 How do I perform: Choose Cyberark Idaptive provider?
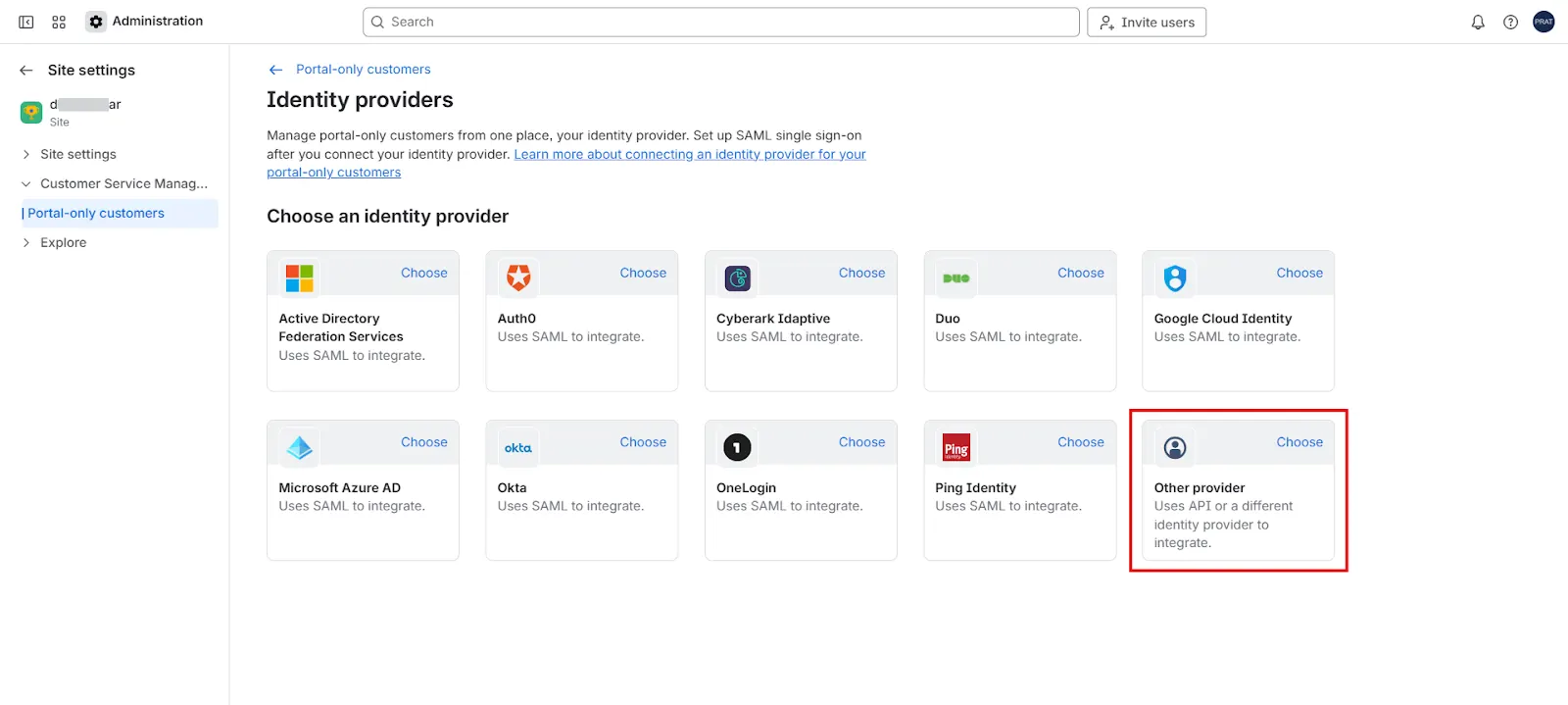(861, 274)
